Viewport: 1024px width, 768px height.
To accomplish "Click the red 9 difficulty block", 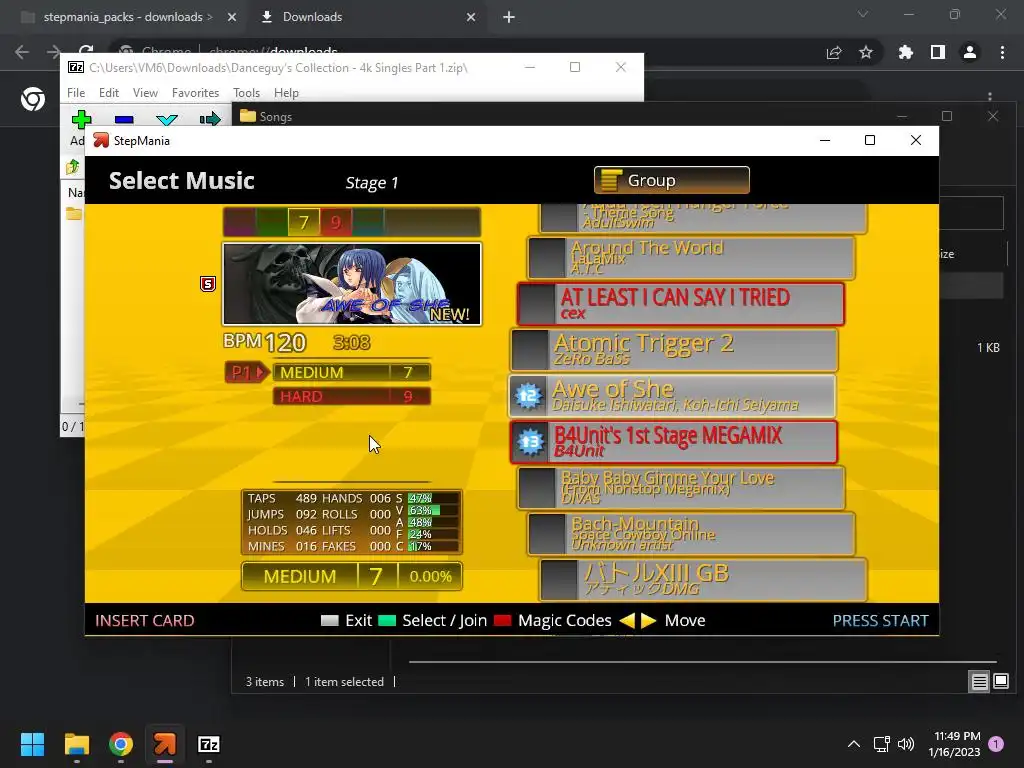I will pyautogui.click(x=336, y=222).
